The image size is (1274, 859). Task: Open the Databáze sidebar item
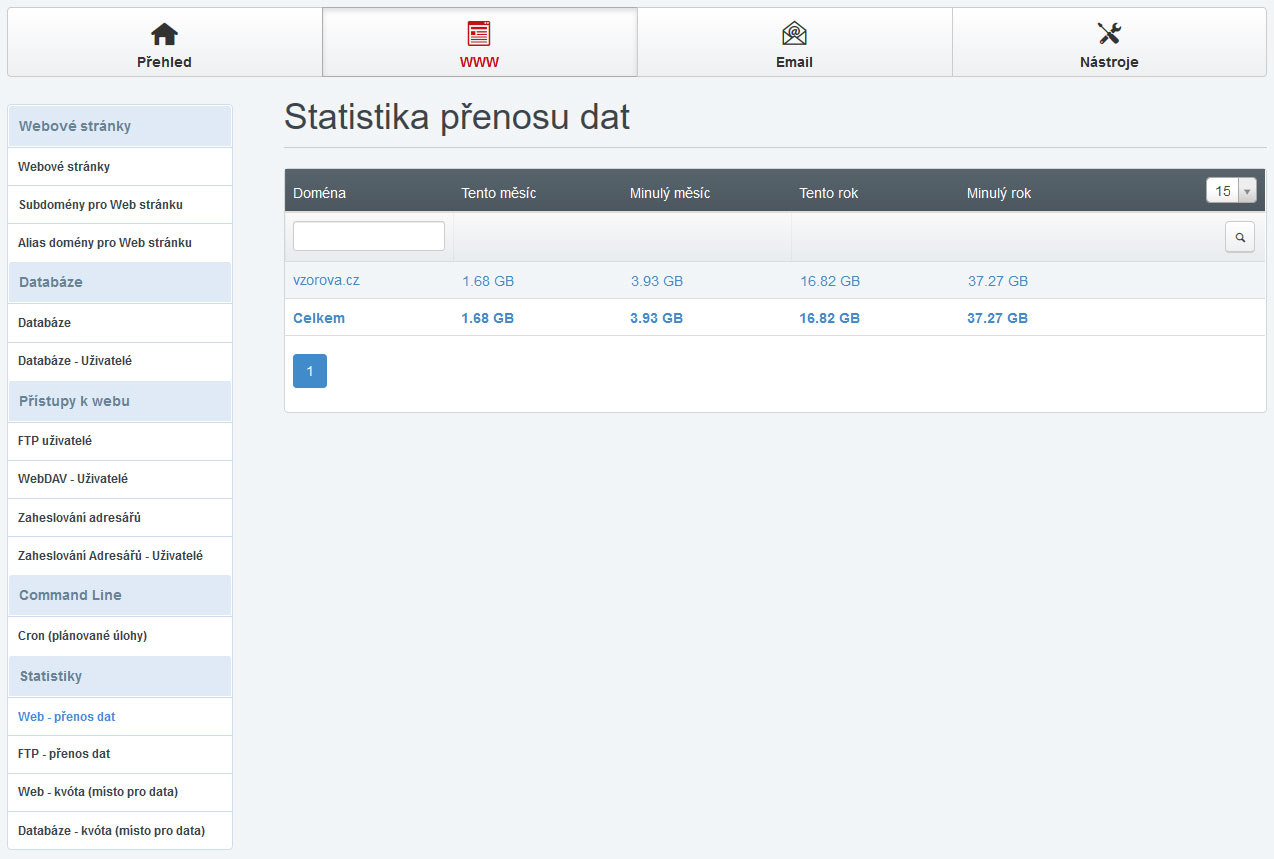coord(44,323)
